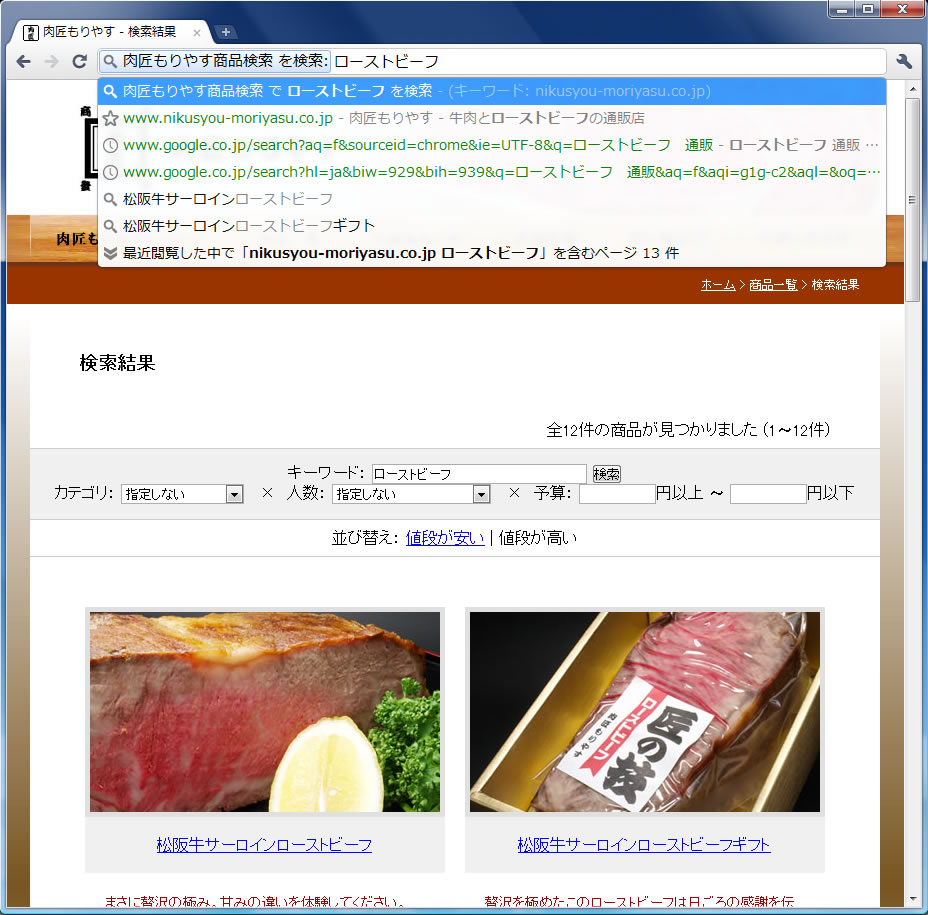Click the 円以下 maximum budget field
Image resolution: width=928 pixels, height=915 pixels.
(x=768, y=494)
